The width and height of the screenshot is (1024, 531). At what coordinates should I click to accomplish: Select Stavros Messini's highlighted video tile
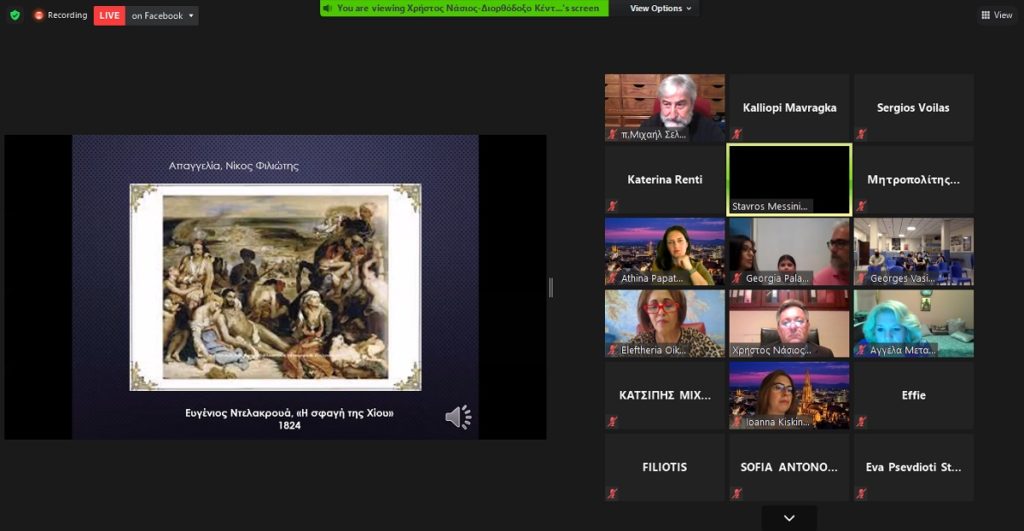click(789, 179)
